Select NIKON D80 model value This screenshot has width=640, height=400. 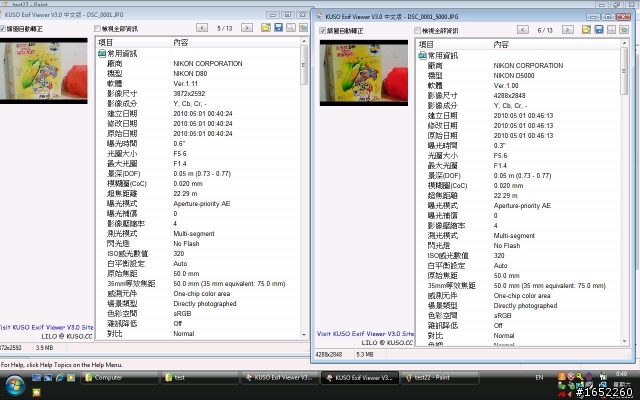190,73
